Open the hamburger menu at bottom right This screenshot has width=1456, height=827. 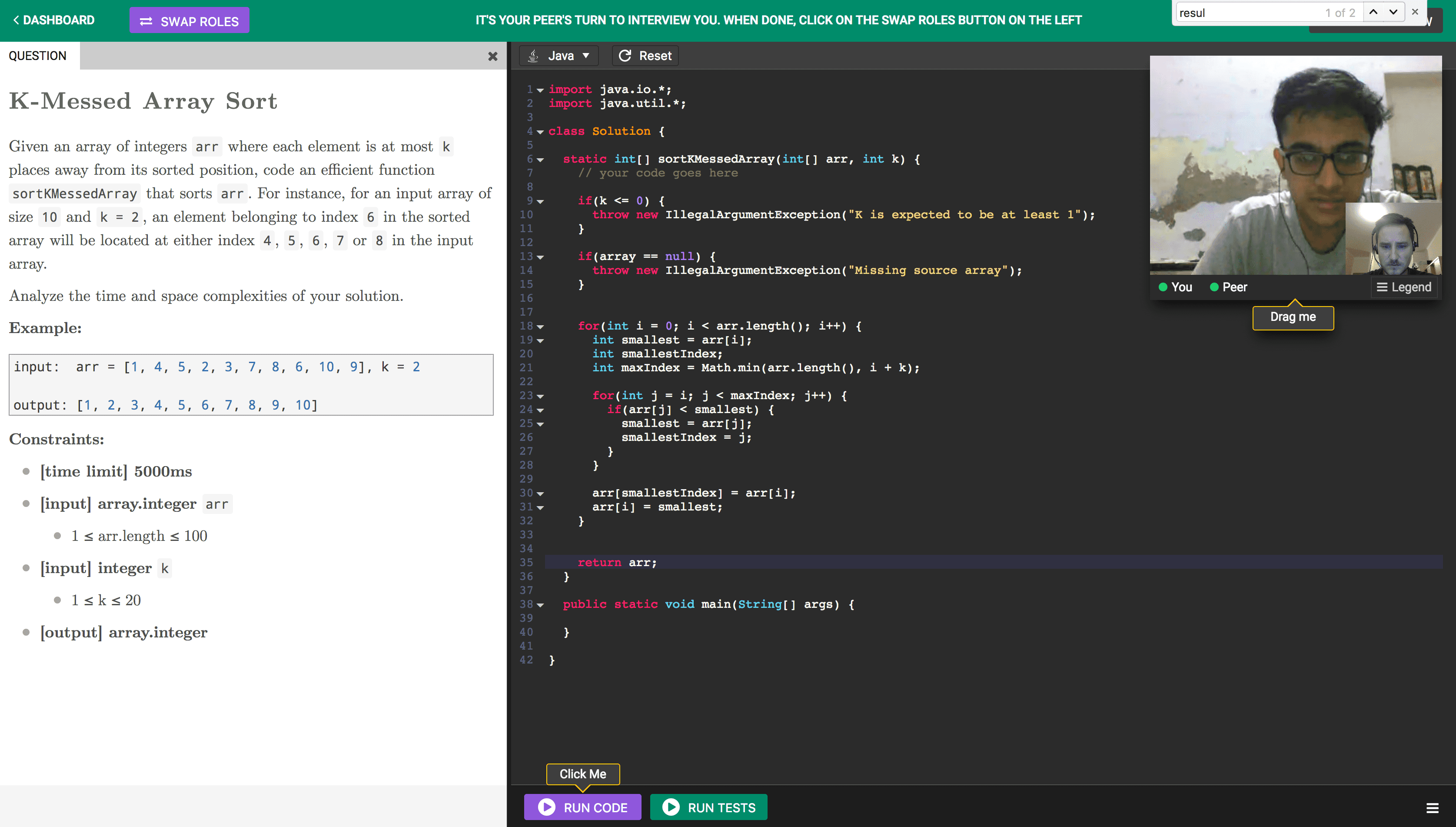point(1432,808)
